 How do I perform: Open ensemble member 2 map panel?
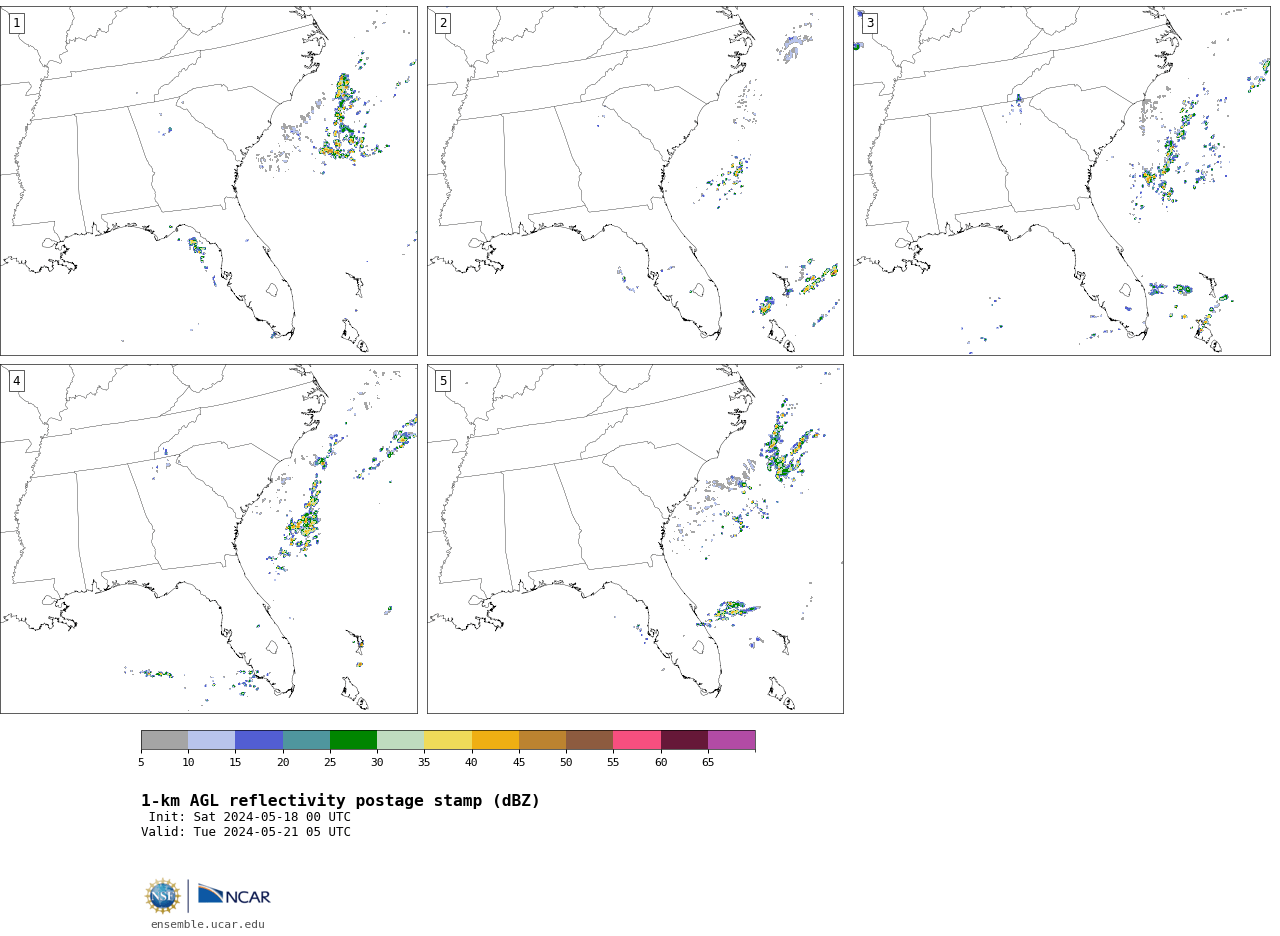pyautogui.click(x=635, y=181)
